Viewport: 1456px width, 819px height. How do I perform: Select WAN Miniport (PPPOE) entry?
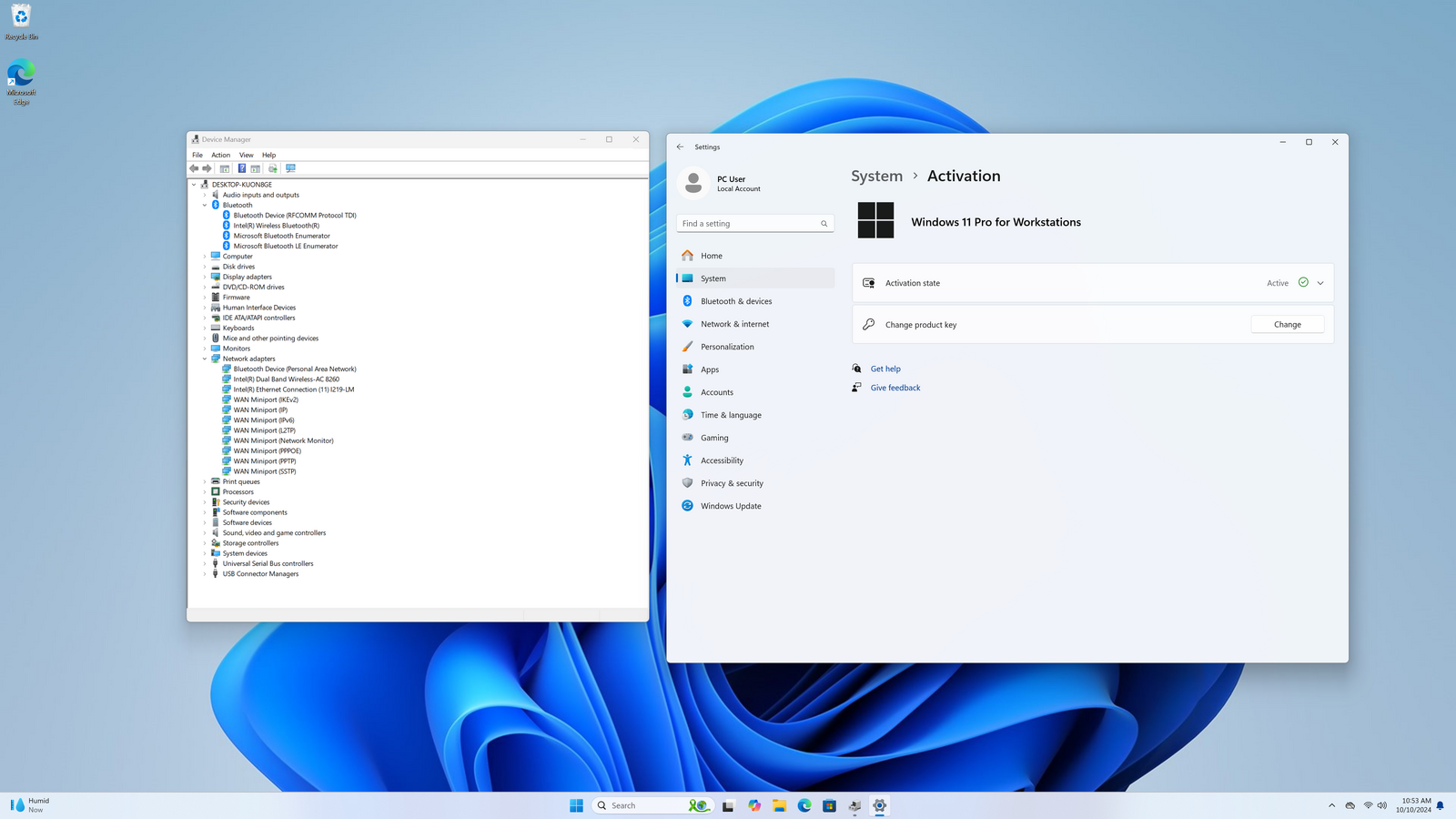pyautogui.click(x=267, y=451)
